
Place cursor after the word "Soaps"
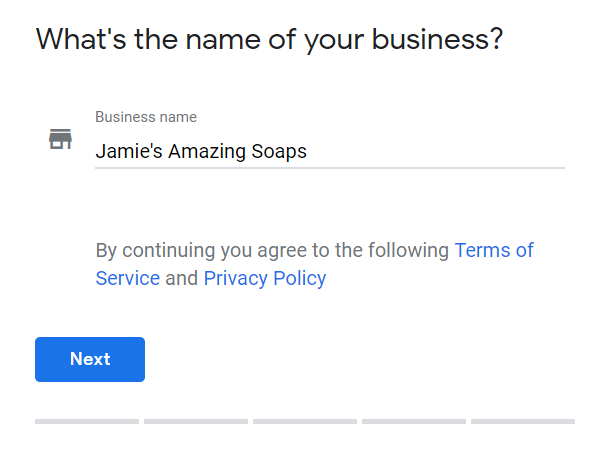(308, 152)
